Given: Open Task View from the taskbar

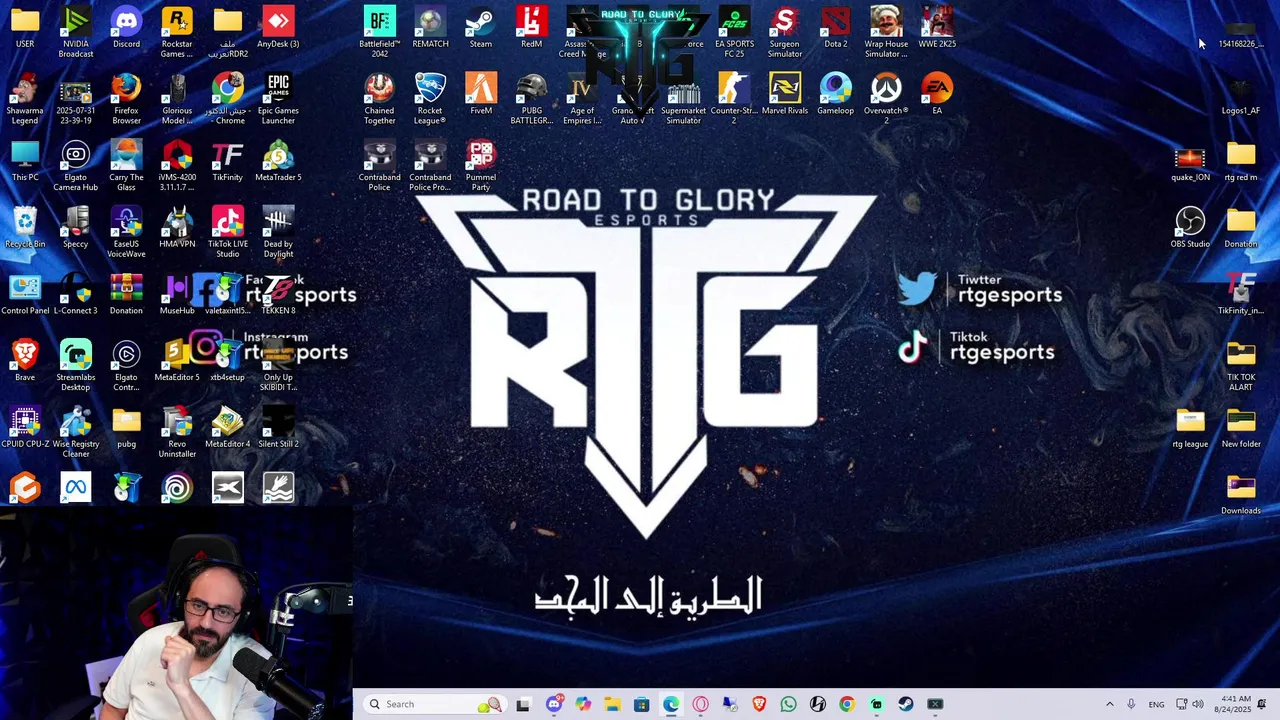Looking at the screenshot, I should coord(523,704).
